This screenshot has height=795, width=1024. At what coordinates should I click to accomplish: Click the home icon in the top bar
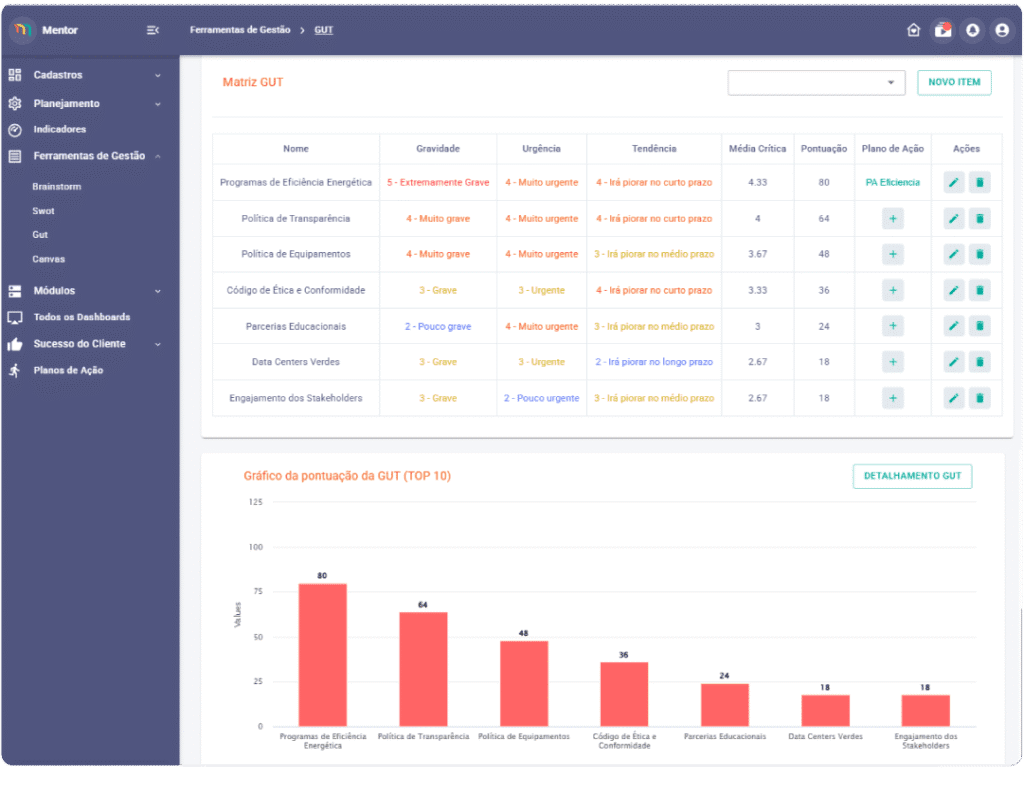pyautogui.click(x=913, y=30)
